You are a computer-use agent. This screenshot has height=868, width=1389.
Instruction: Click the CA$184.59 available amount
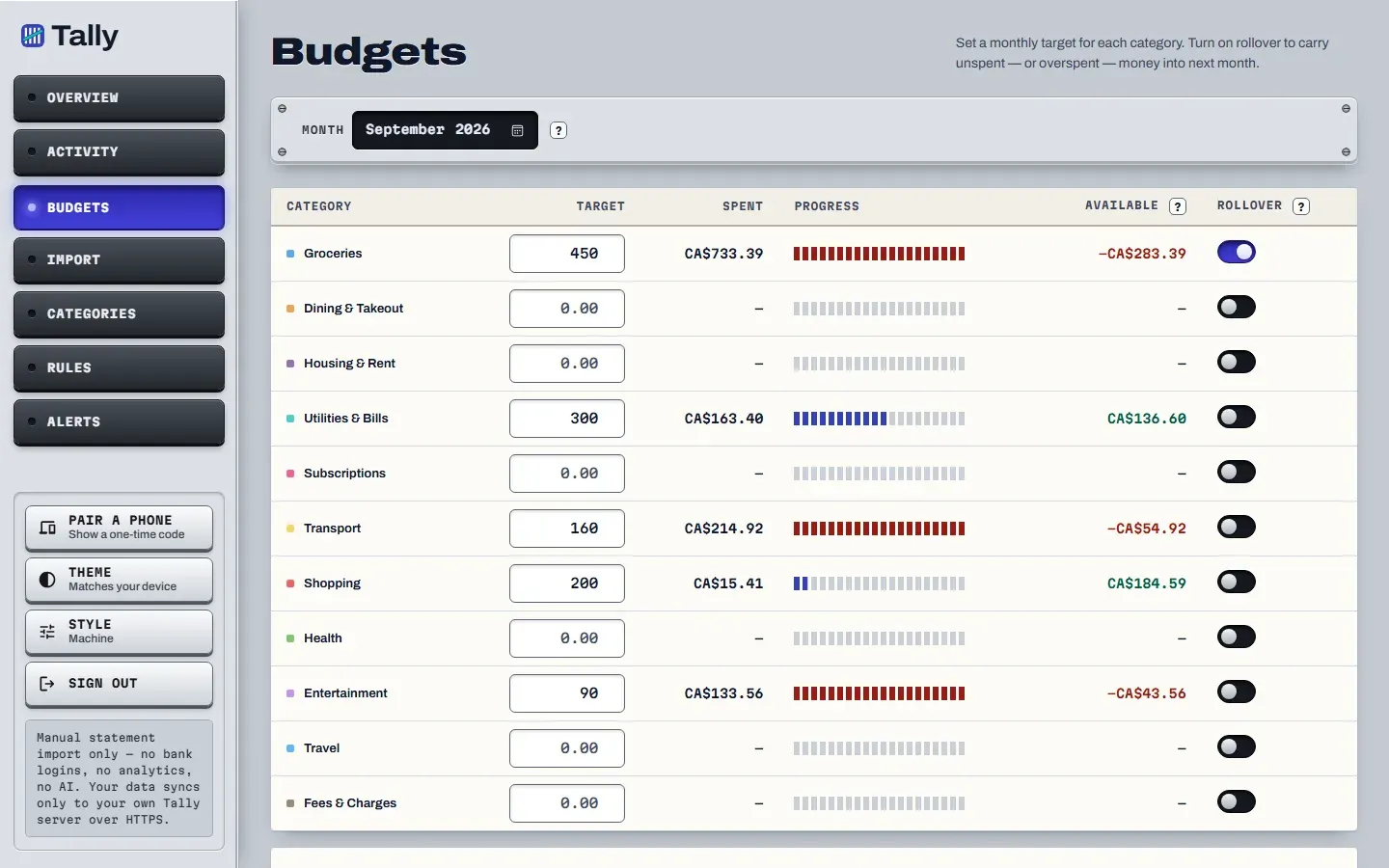click(1147, 583)
